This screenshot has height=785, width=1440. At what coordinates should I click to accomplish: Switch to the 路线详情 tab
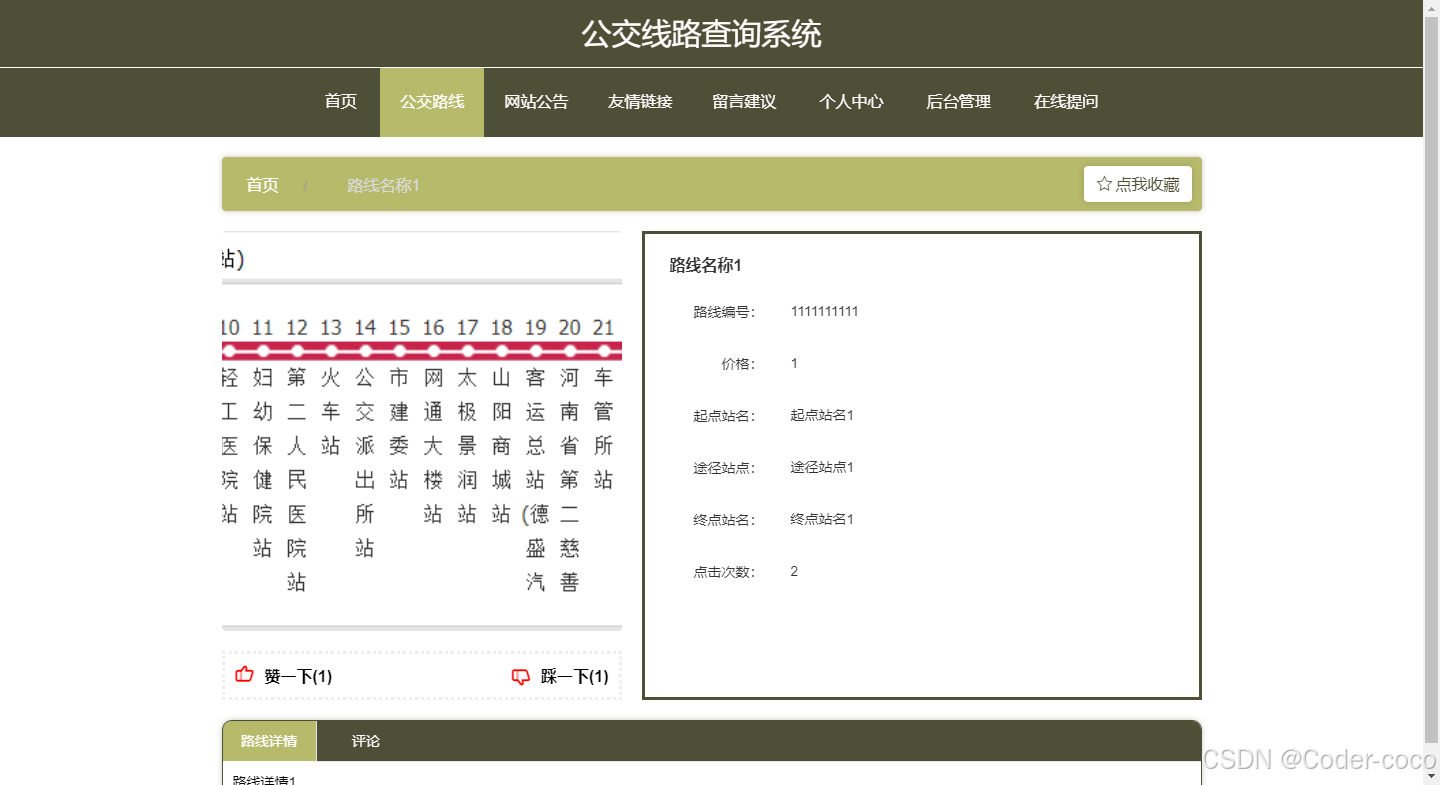[269, 741]
